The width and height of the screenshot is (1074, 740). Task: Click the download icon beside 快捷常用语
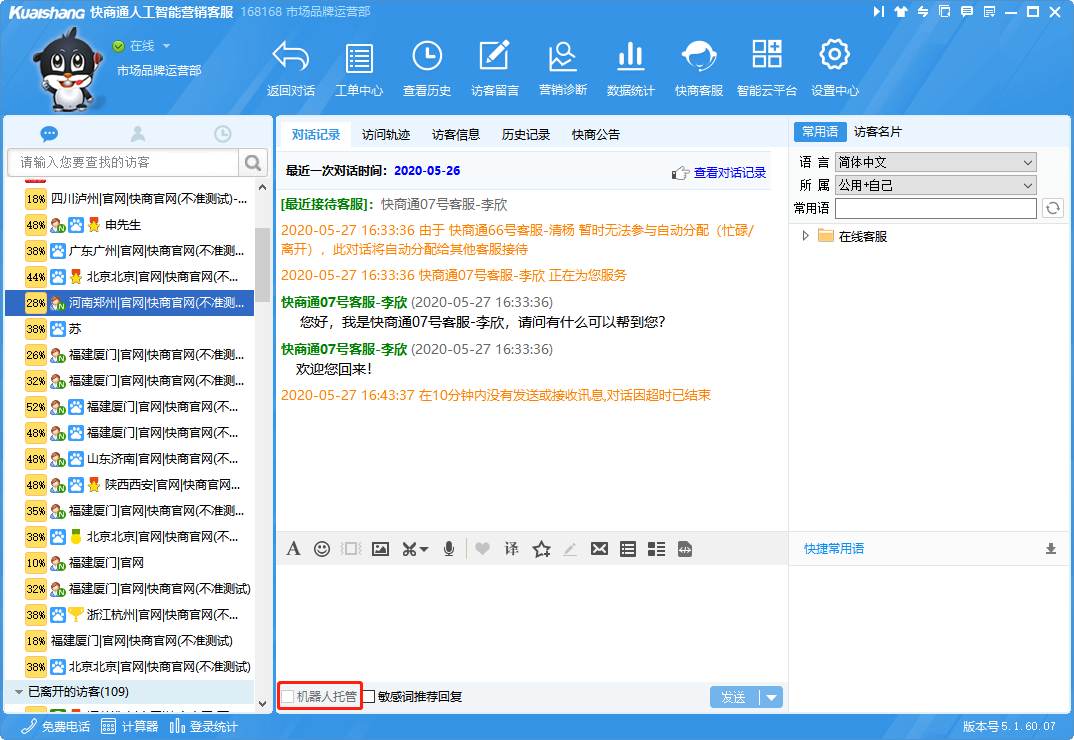point(1051,549)
